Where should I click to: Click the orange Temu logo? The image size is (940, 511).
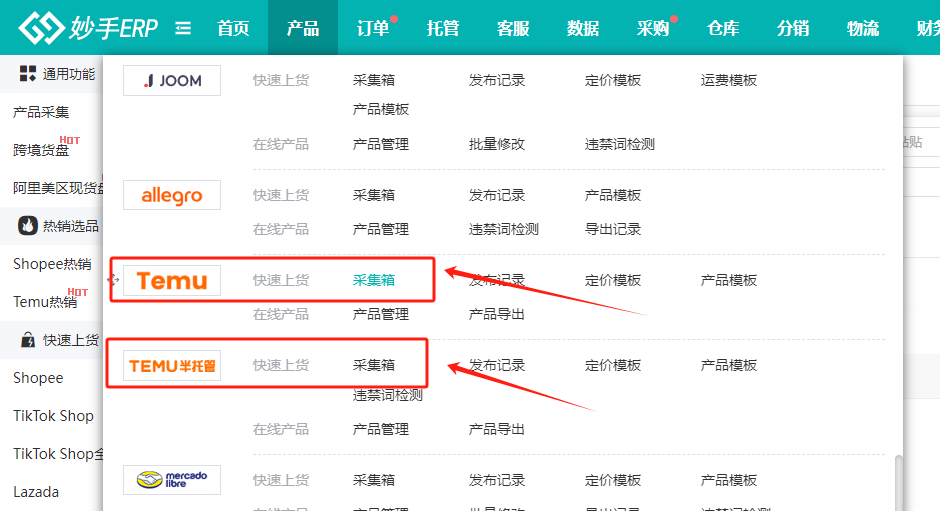point(172,281)
